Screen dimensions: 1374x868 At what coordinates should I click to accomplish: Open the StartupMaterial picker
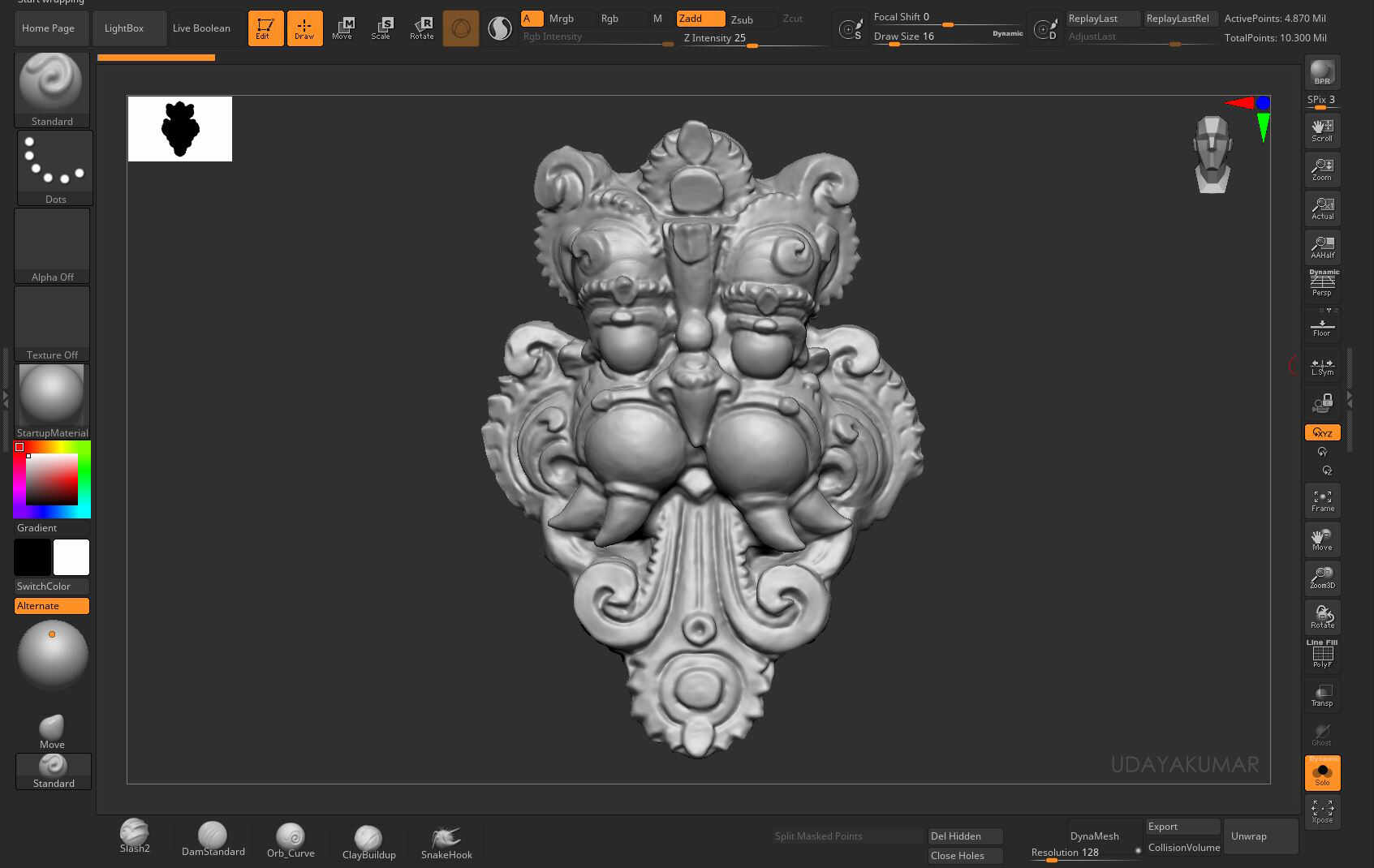pos(52,397)
